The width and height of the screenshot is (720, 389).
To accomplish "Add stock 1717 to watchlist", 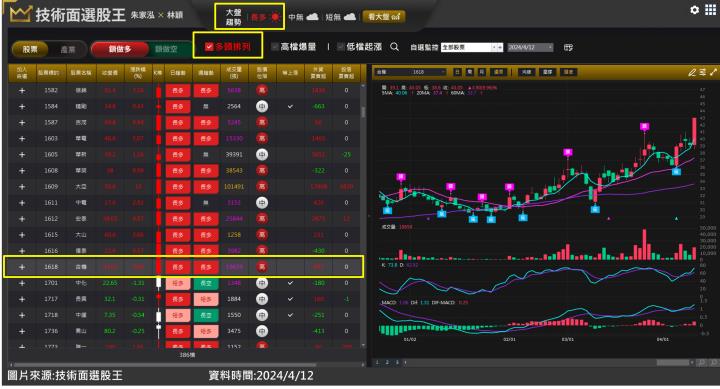I will pos(22,299).
